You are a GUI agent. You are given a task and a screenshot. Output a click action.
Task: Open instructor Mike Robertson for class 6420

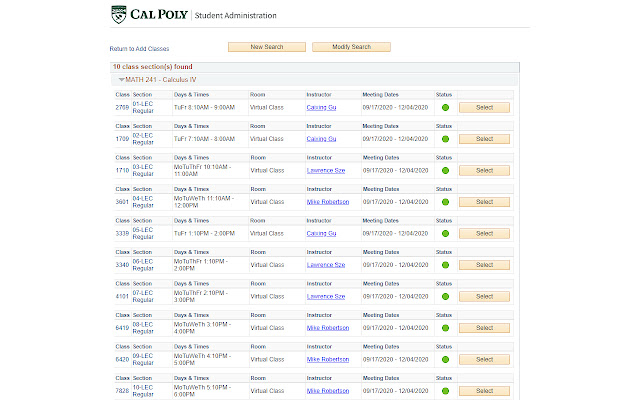(328, 360)
